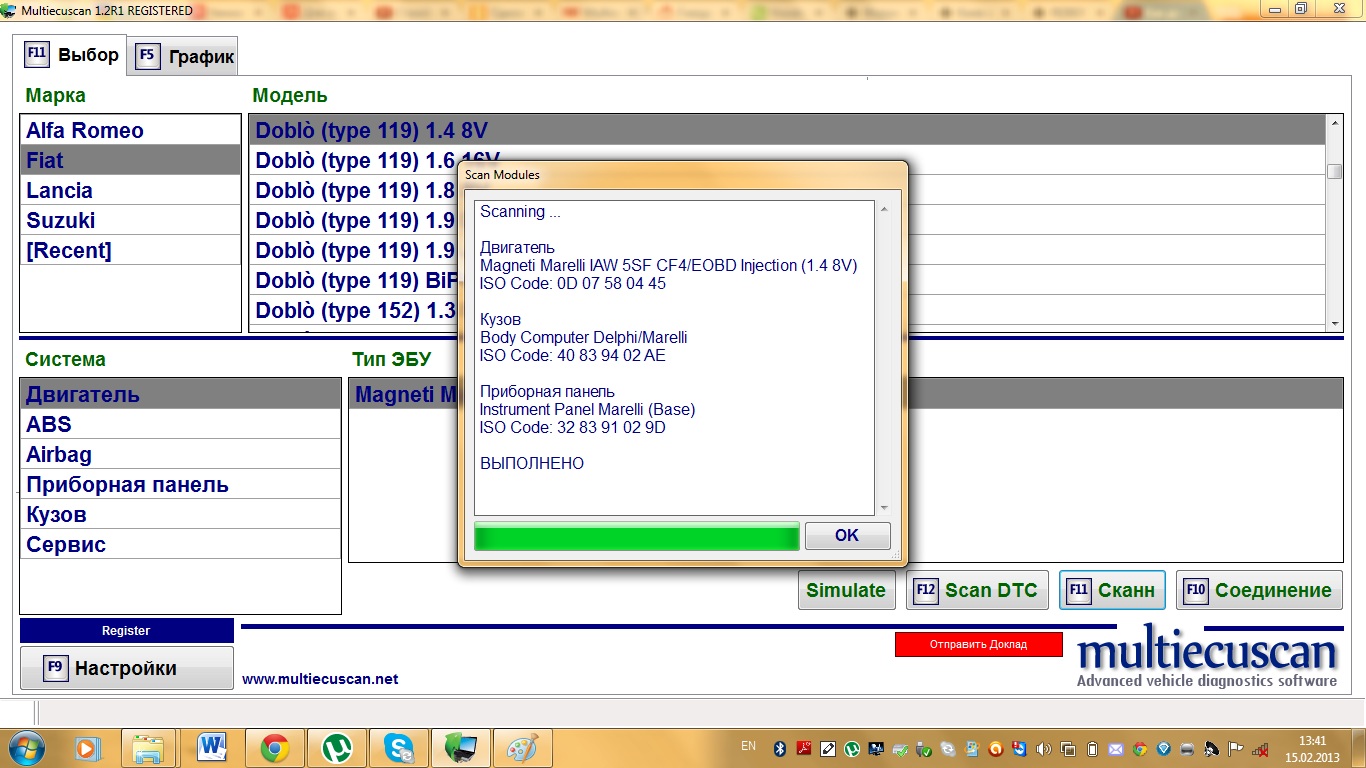Open www.multiecuscan.net link
Screen dimensions: 1366x768
(x=320, y=679)
